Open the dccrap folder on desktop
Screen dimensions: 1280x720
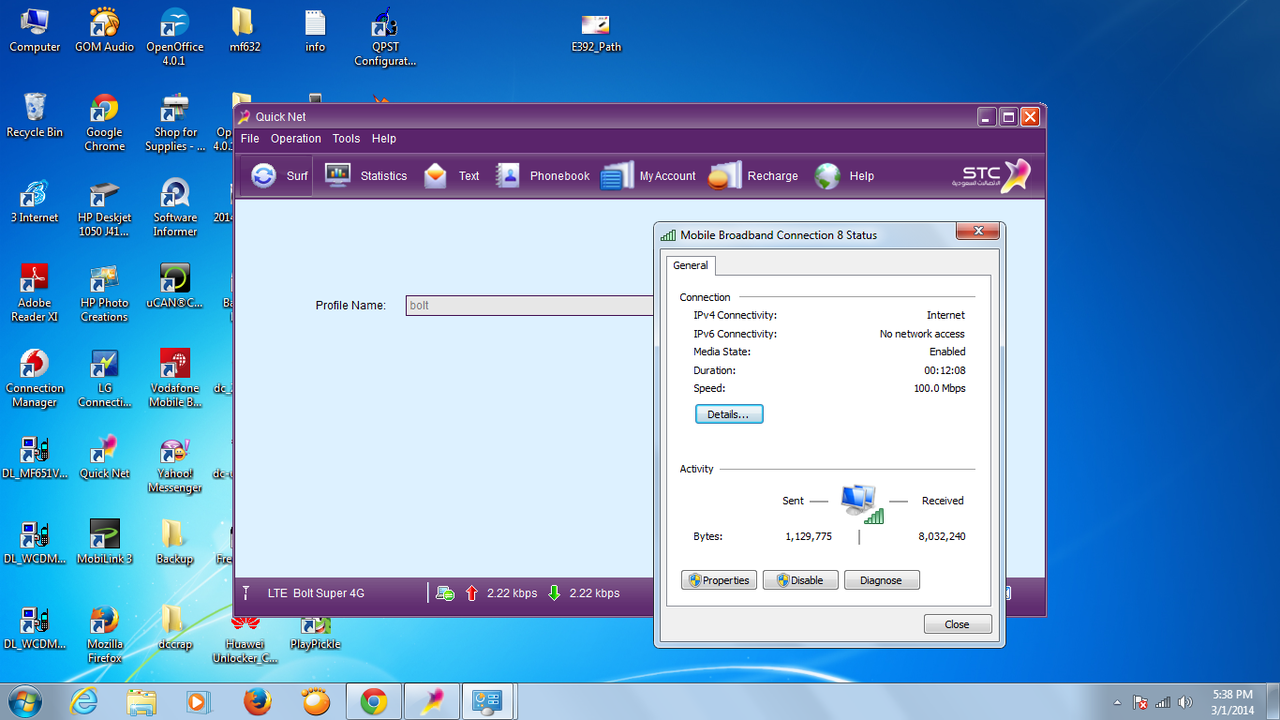click(x=175, y=626)
